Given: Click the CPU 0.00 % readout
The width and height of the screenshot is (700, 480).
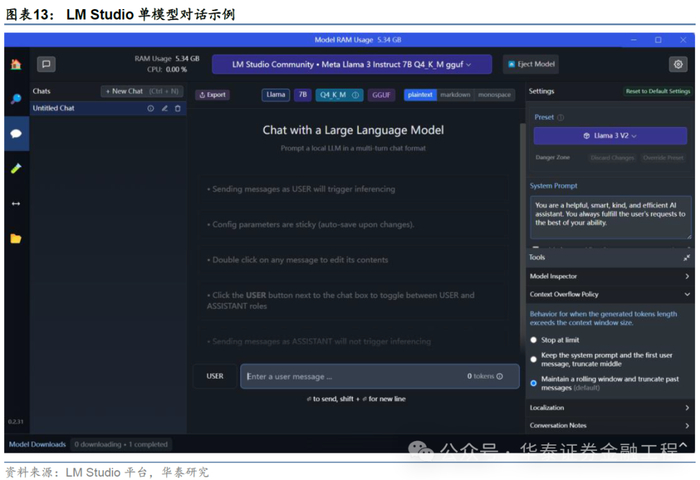Looking at the screenshot, I should click(x=167, y=70).
